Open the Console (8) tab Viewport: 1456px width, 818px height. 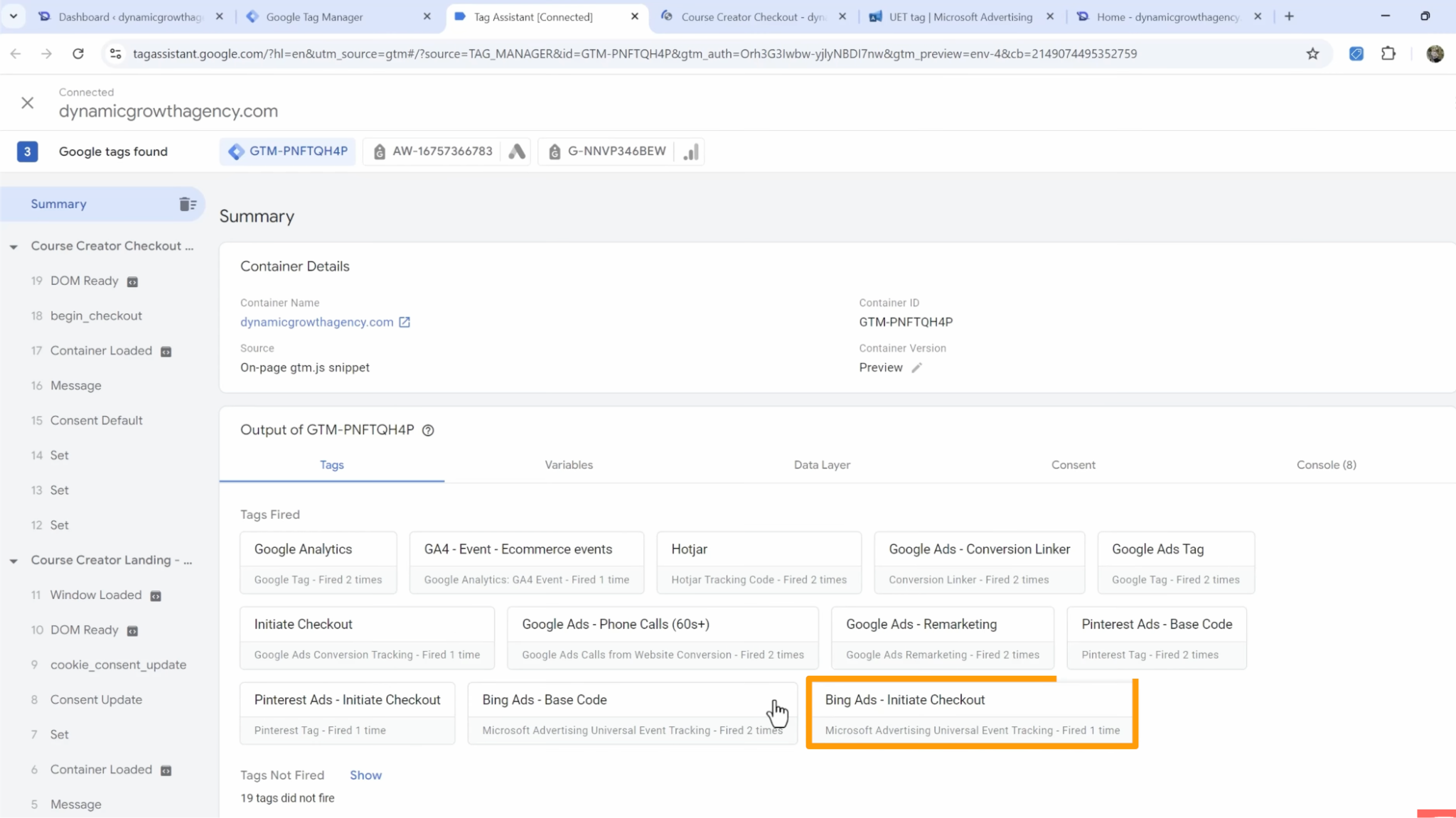(x=1326, y=465)
